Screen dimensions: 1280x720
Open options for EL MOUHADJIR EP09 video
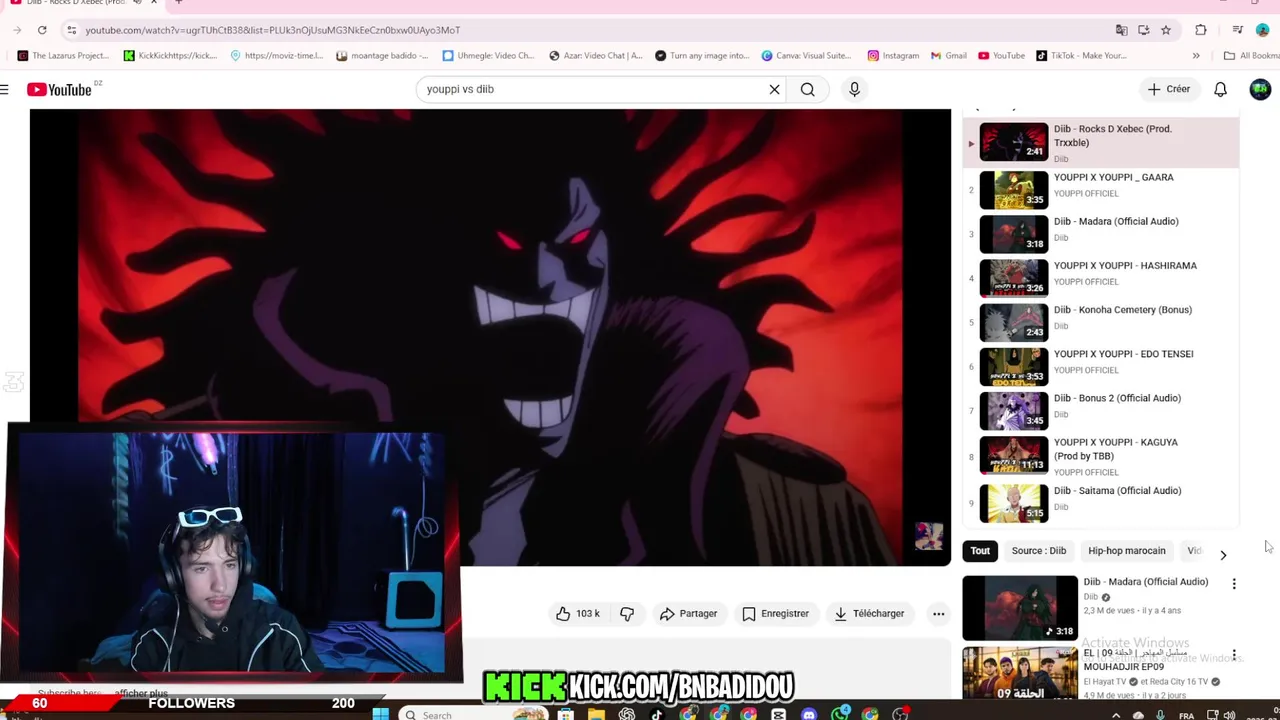(x=1234, y=655)
